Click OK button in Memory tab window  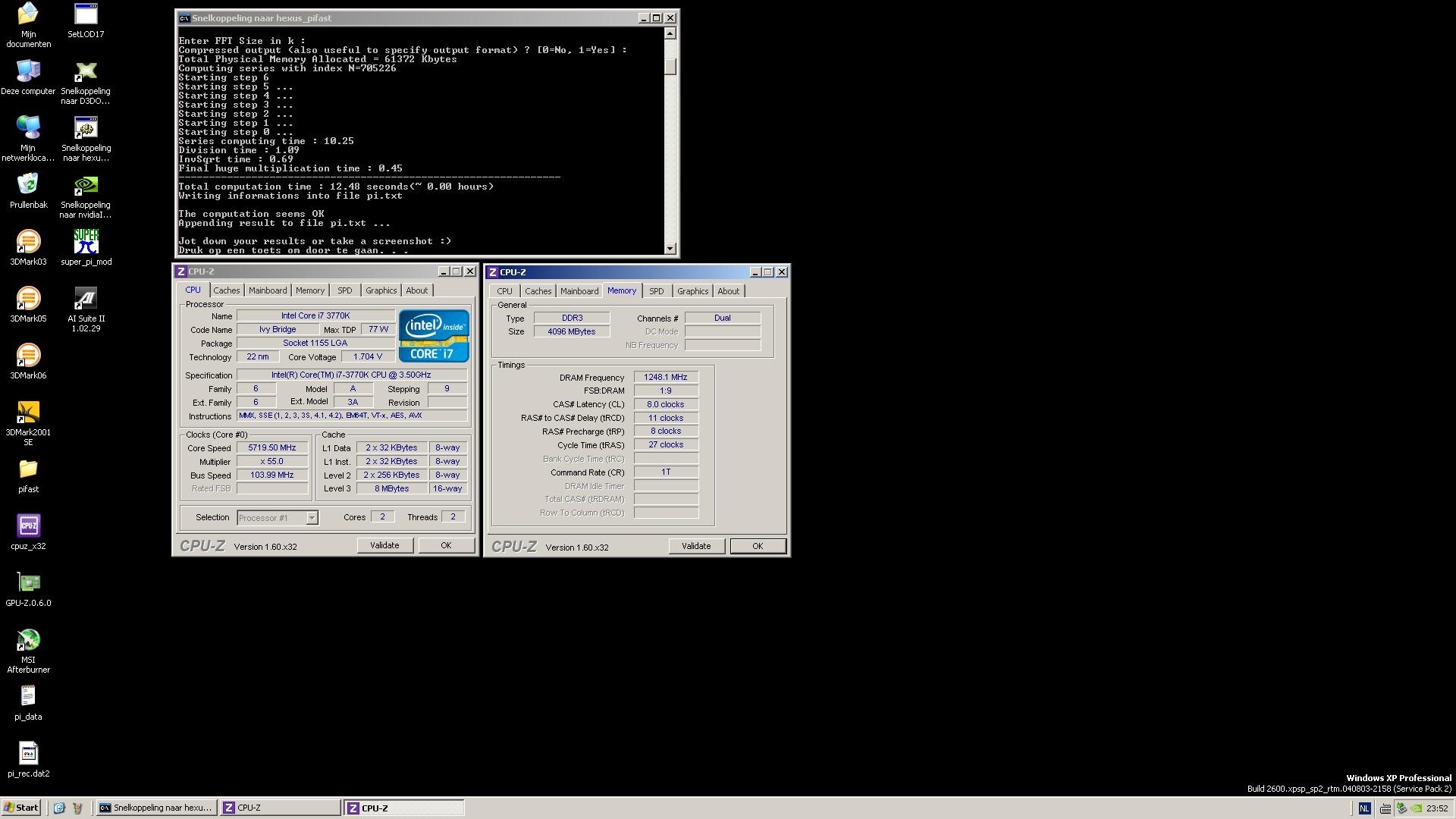[x=757, y=546]
